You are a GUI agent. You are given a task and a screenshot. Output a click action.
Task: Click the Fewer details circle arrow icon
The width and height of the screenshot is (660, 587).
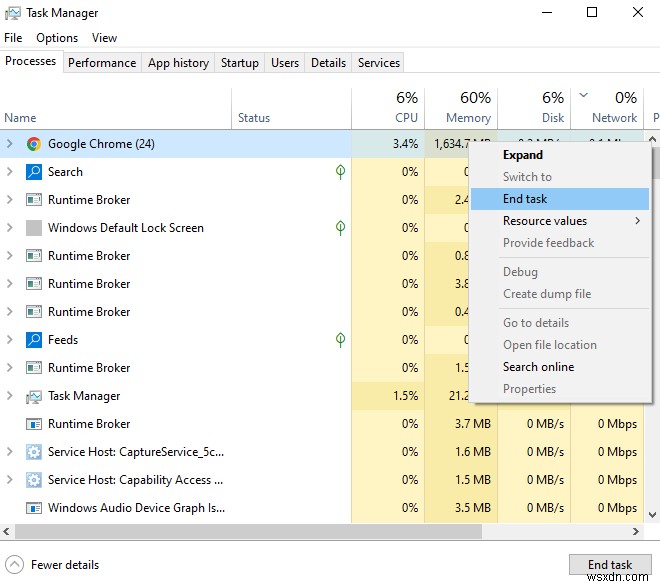pos(15,565)
